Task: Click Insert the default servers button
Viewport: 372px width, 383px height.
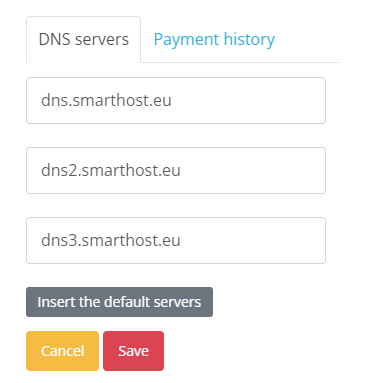Action: [x=119, y=302]
